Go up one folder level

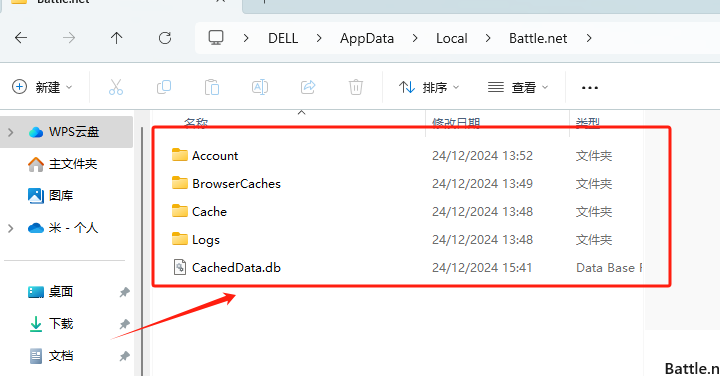point(117,38)
